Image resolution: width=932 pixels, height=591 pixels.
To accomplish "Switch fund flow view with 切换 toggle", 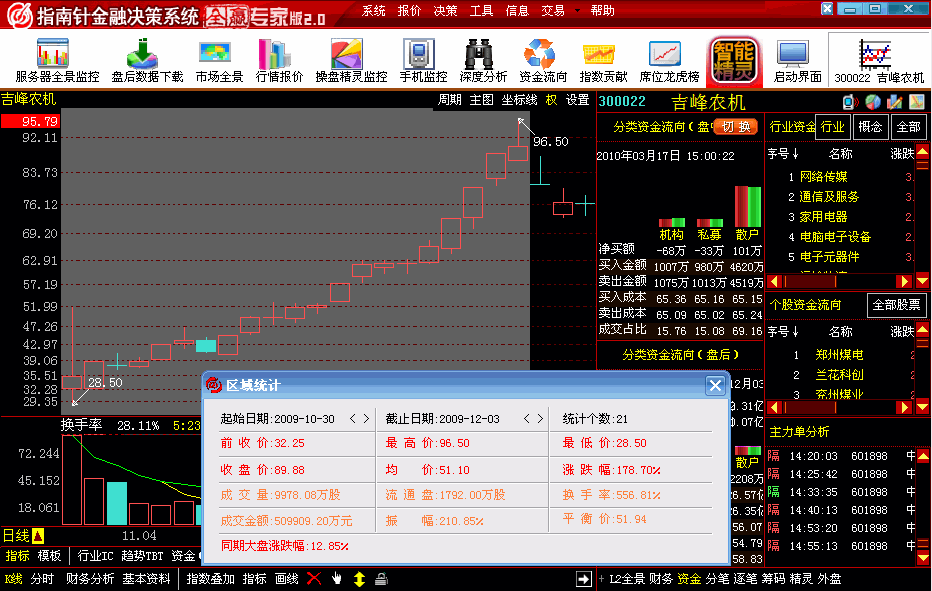I will 735,128.
